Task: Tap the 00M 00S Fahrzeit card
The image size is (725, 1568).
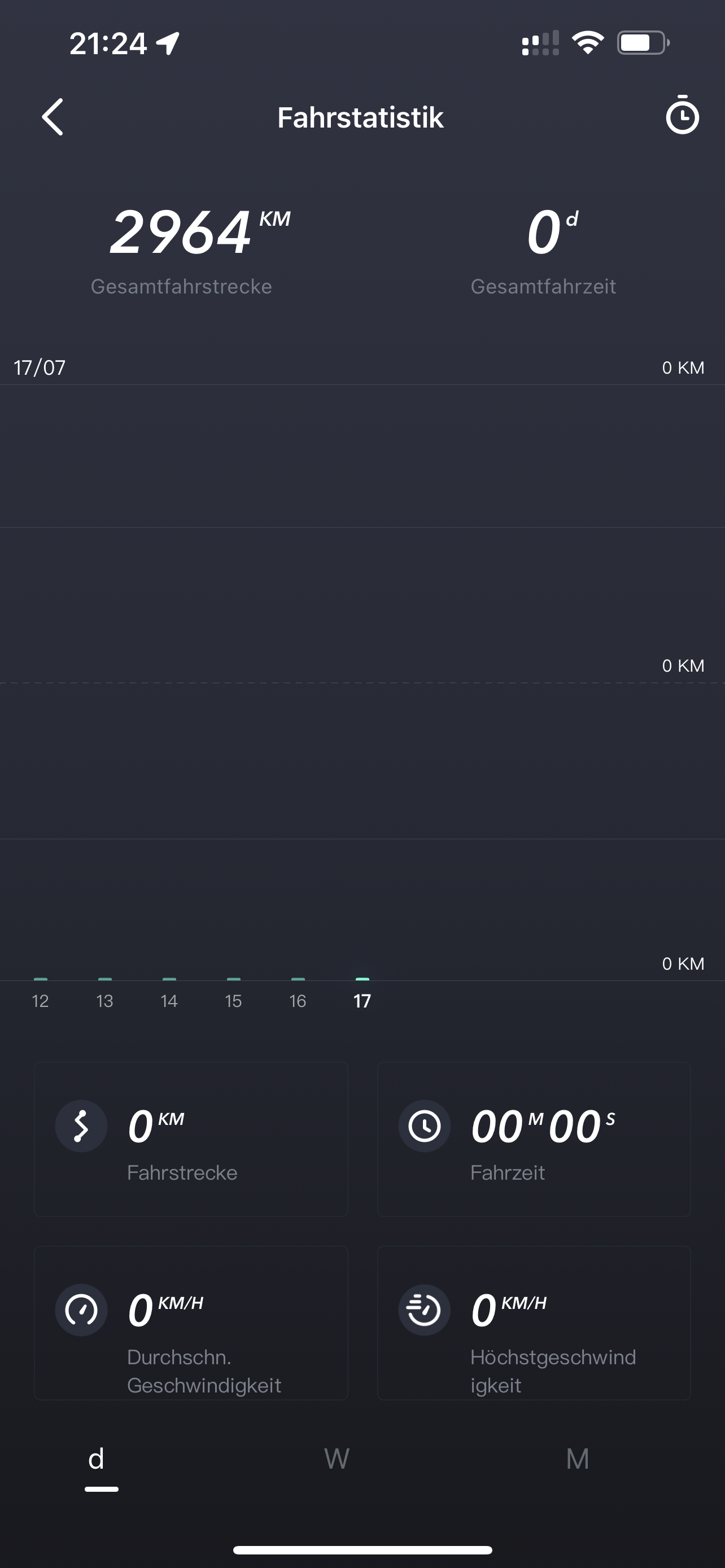Action: point(534,1140)
